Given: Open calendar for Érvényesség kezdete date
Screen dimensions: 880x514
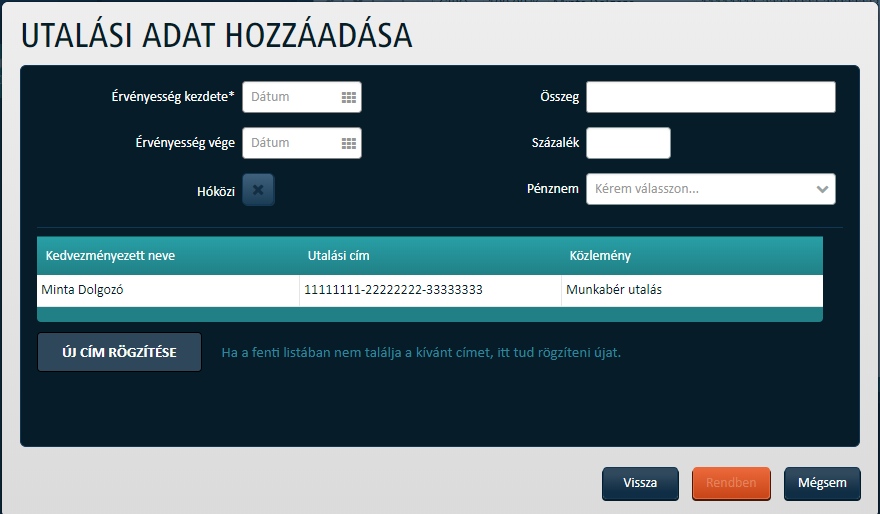Looking at the screenshot, I should (x=349, y=97).
